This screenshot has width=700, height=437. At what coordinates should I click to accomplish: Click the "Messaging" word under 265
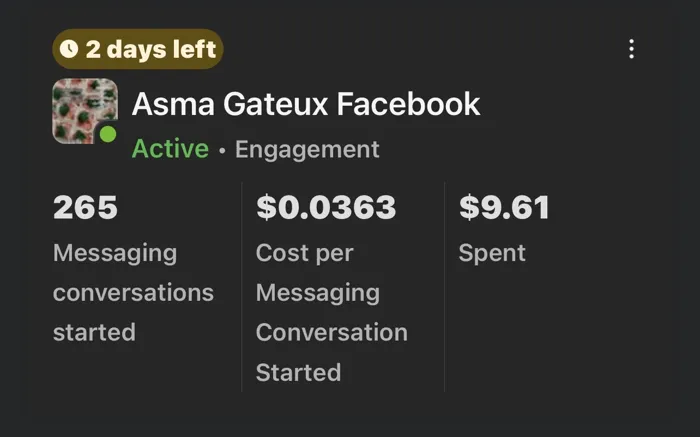tap(114, 253)
